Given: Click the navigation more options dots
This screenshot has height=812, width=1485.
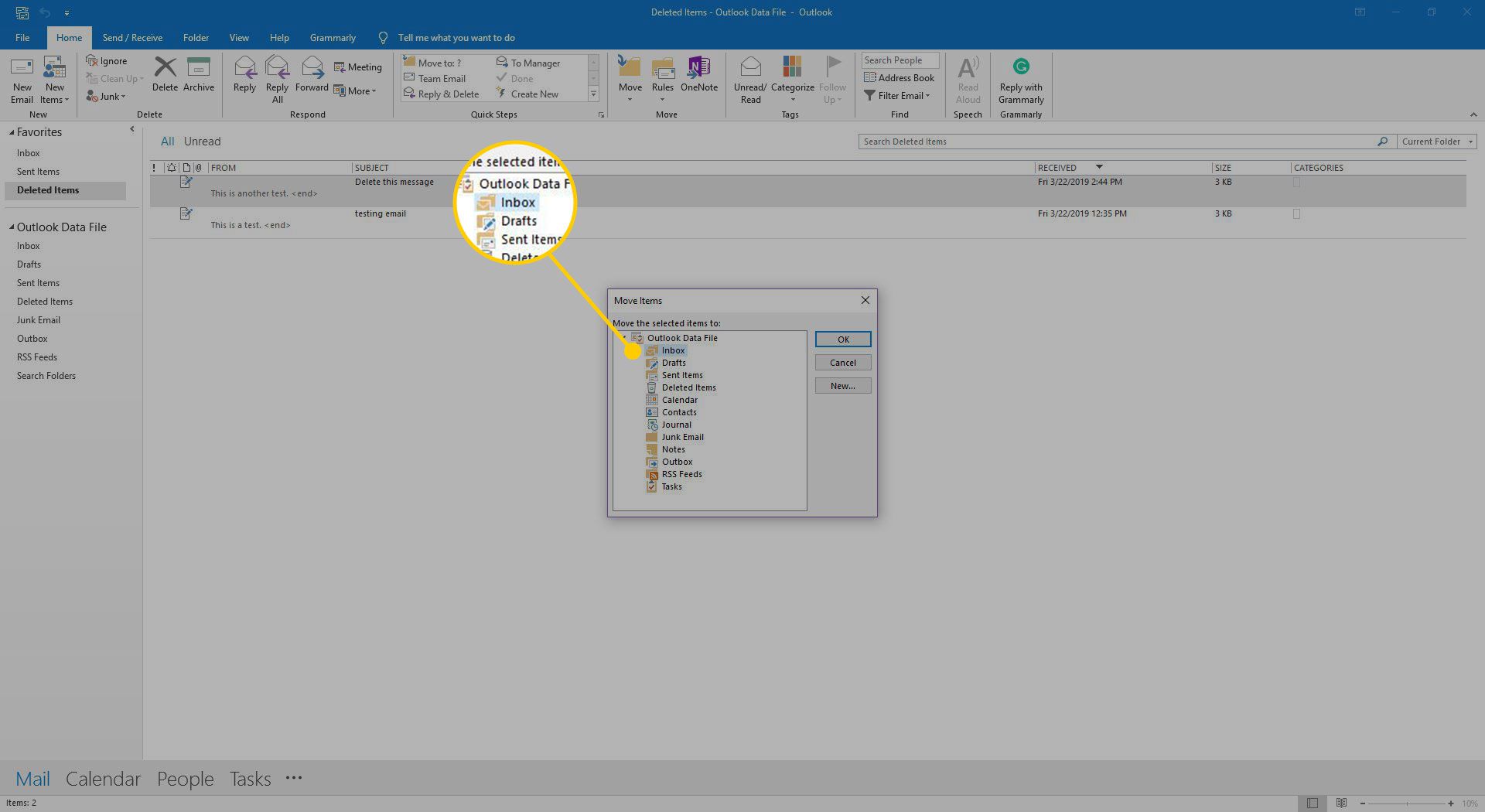Looking at the screenshot, I should click(294, 778).
